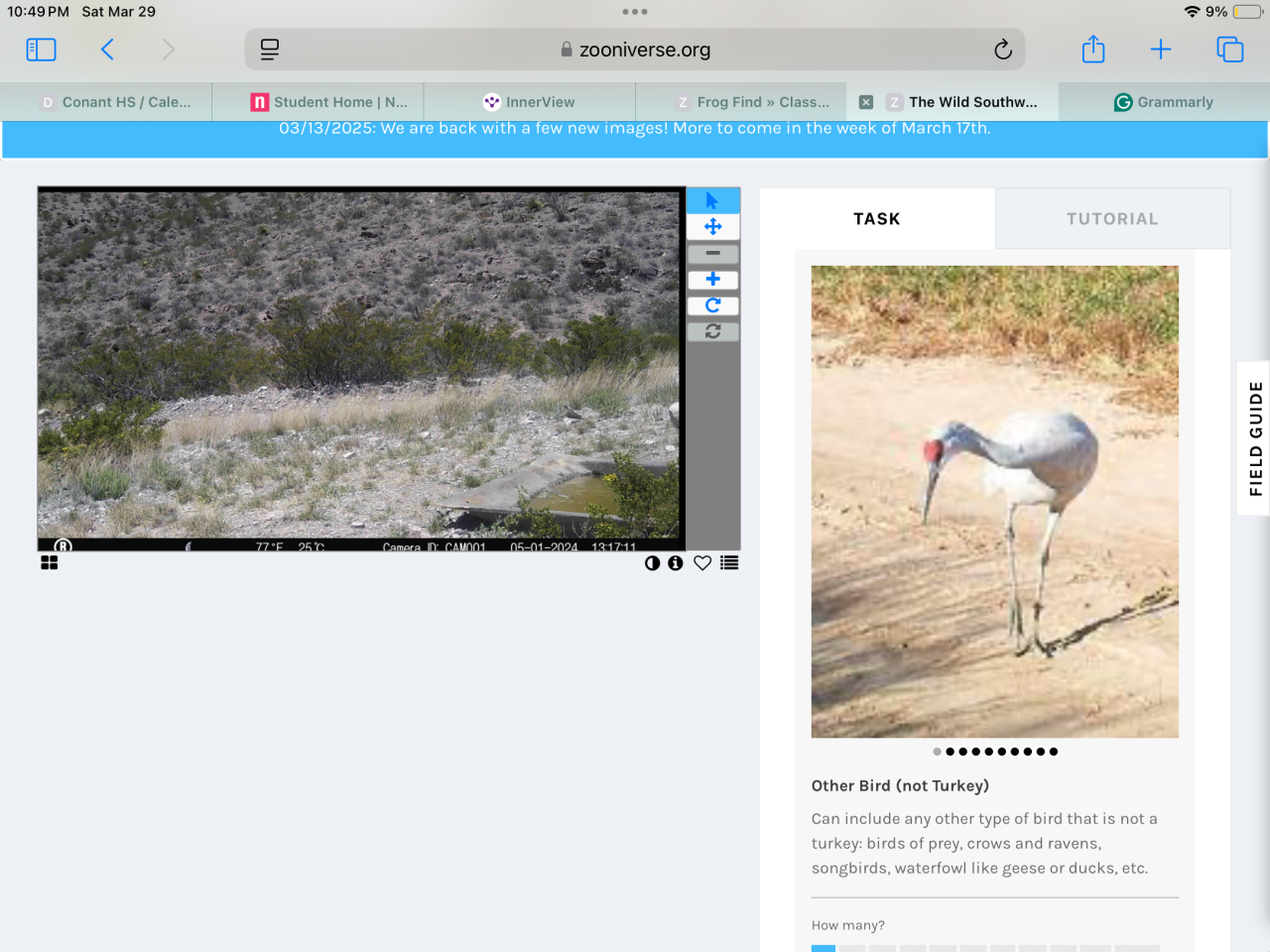
Task: Reload the zooniverse.org page
Action: pos(1003,50)
